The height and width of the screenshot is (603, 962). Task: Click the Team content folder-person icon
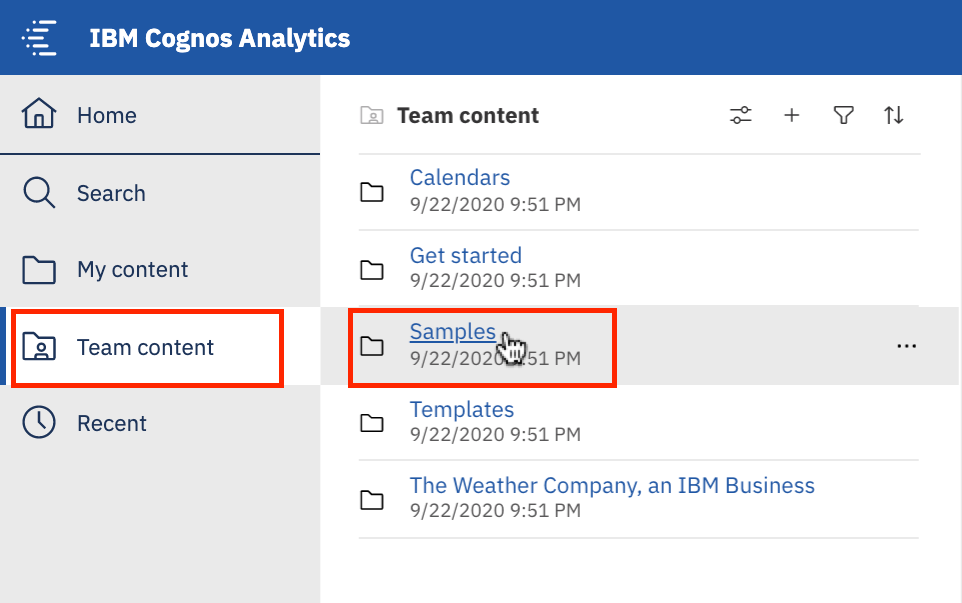(x=39, y=347)
